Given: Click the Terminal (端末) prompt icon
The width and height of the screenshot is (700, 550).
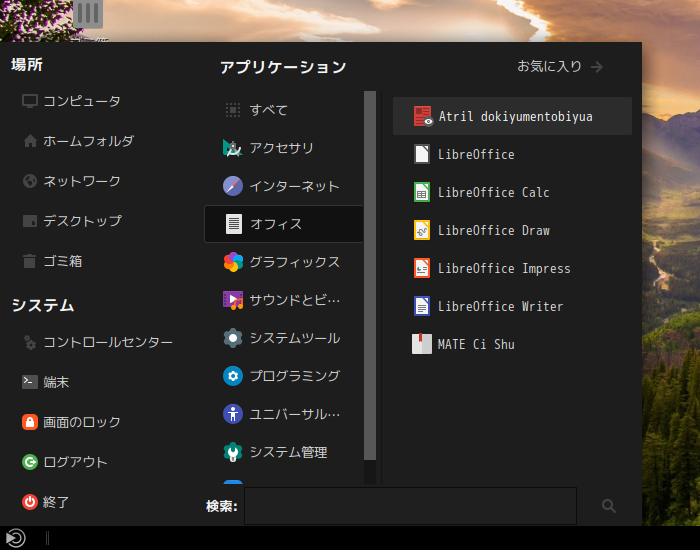Looking at the screenshot, I should click(30, 382).
